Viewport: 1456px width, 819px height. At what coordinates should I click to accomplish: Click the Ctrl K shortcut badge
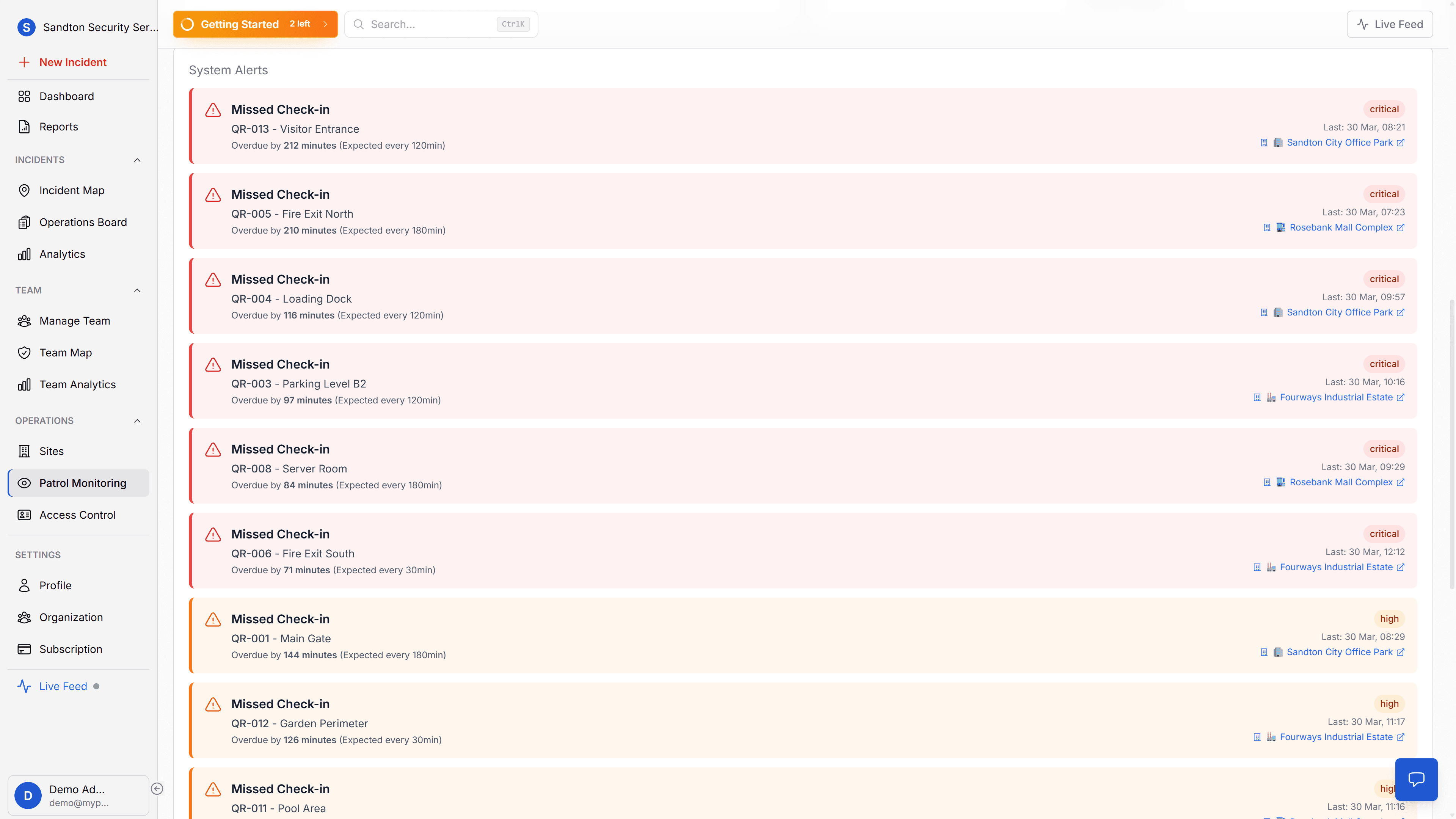(x=513, y=24)
